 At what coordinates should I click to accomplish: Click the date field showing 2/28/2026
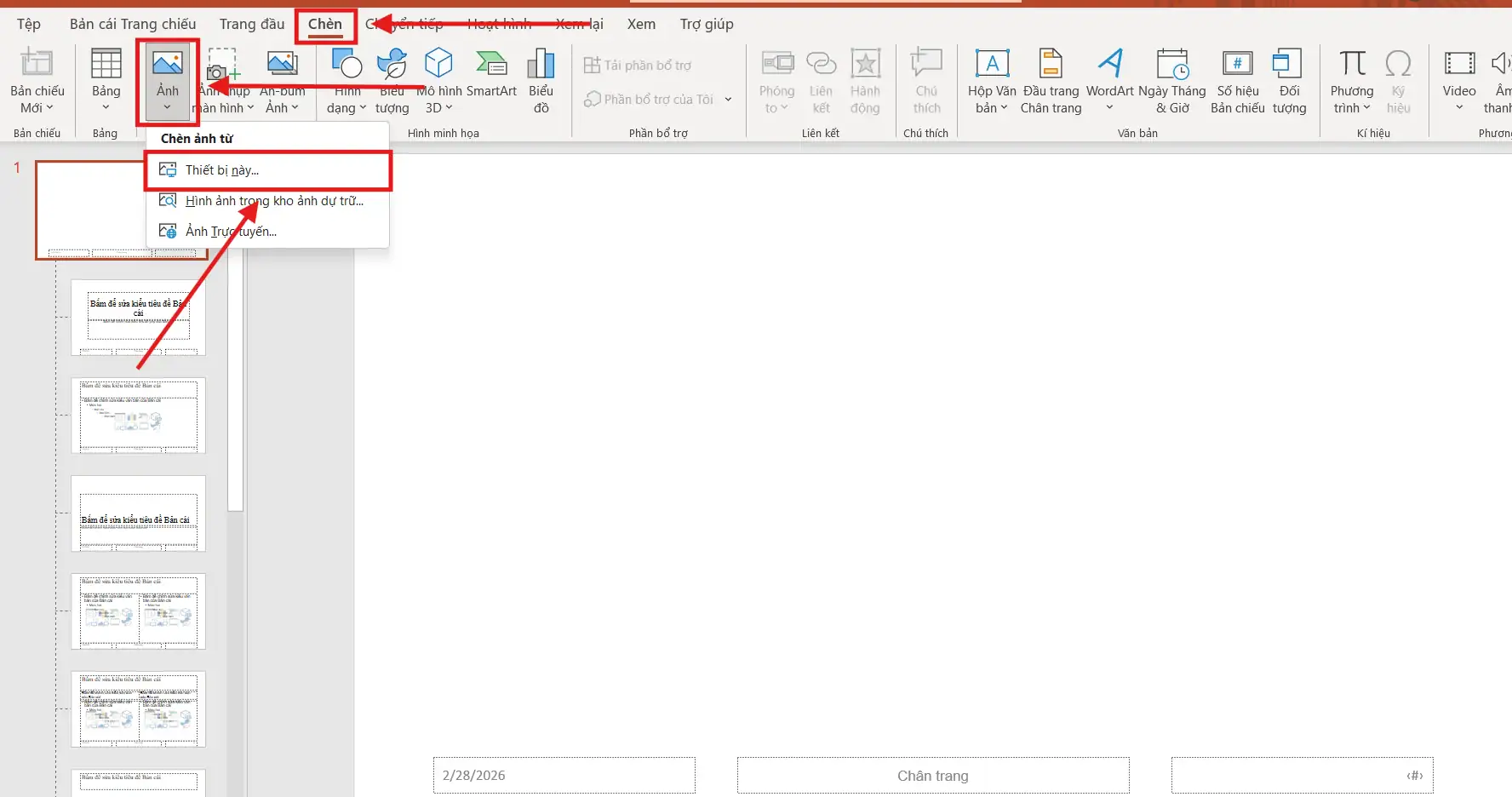(564, 775)
